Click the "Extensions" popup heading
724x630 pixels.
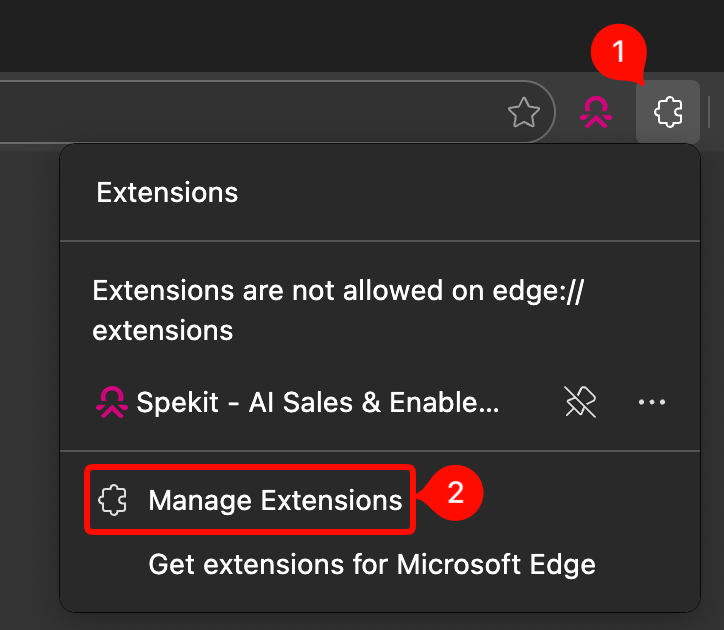click(167, 192)
